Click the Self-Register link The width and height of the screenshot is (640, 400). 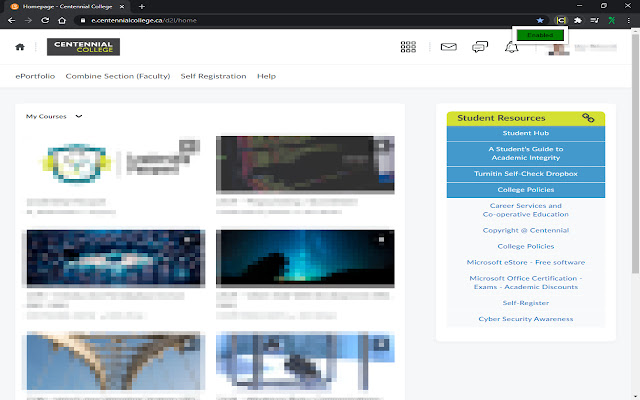click(x=526, y=303)
